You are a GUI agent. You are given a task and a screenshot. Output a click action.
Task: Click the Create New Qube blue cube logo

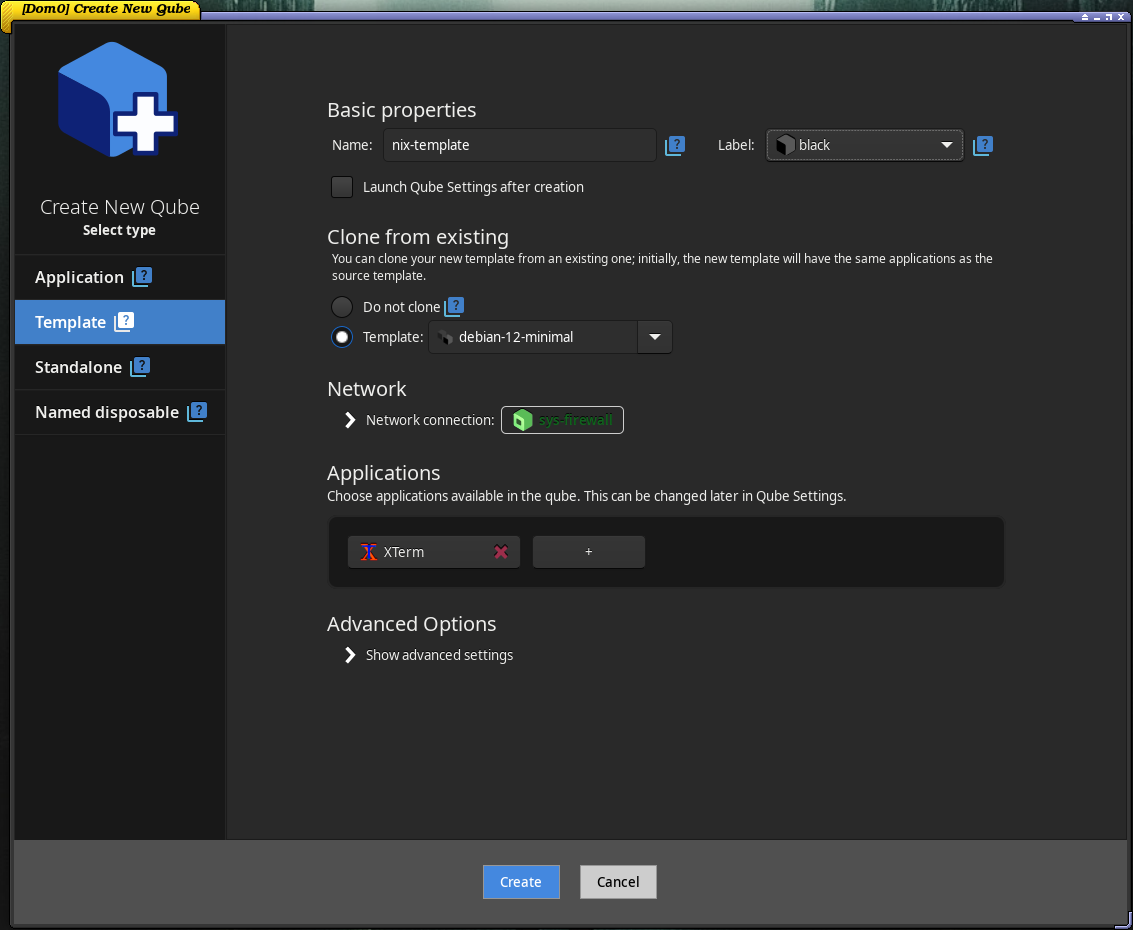point(119,99)
